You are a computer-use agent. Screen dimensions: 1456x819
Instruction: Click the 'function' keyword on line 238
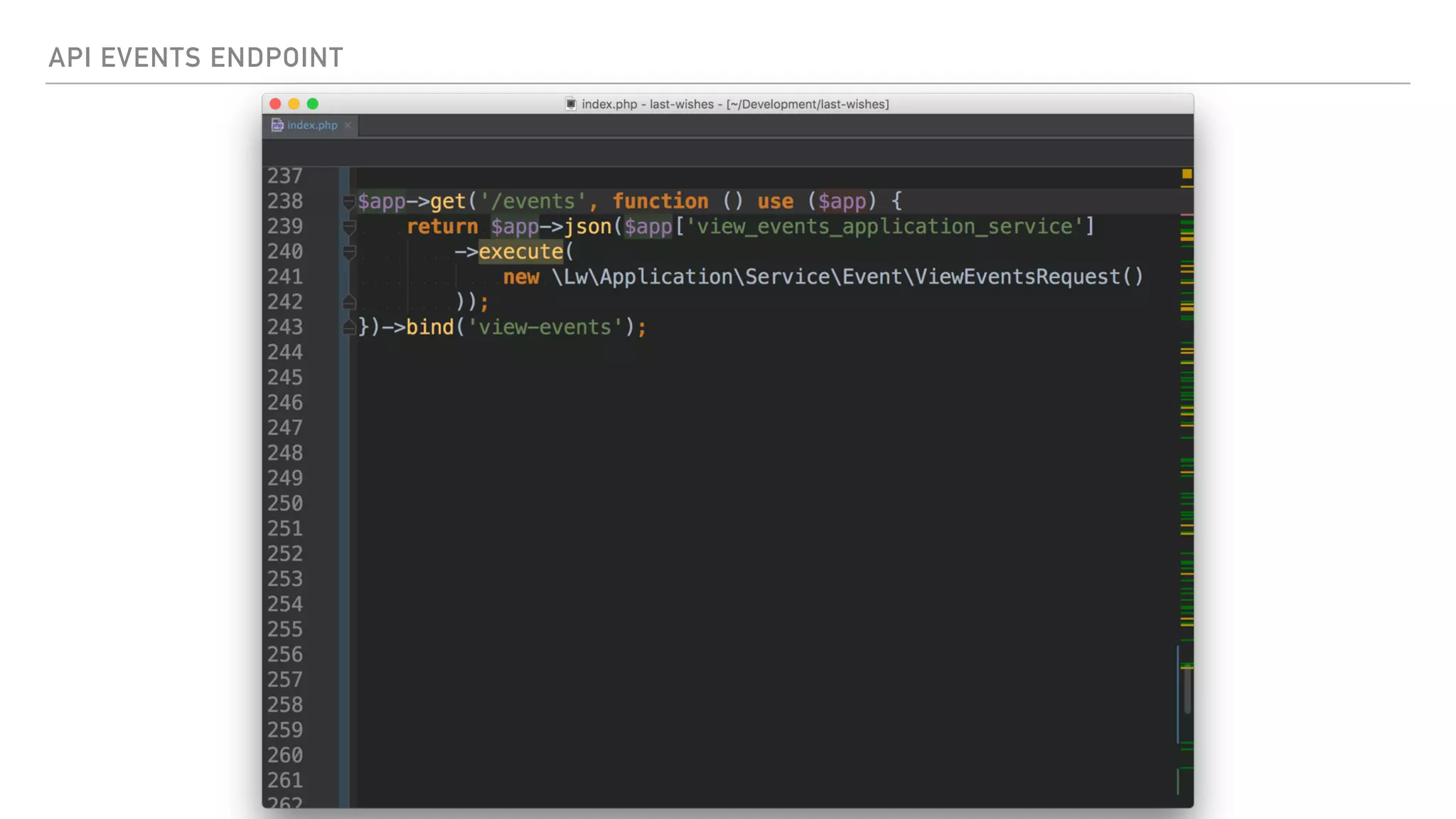pos(660,201)
